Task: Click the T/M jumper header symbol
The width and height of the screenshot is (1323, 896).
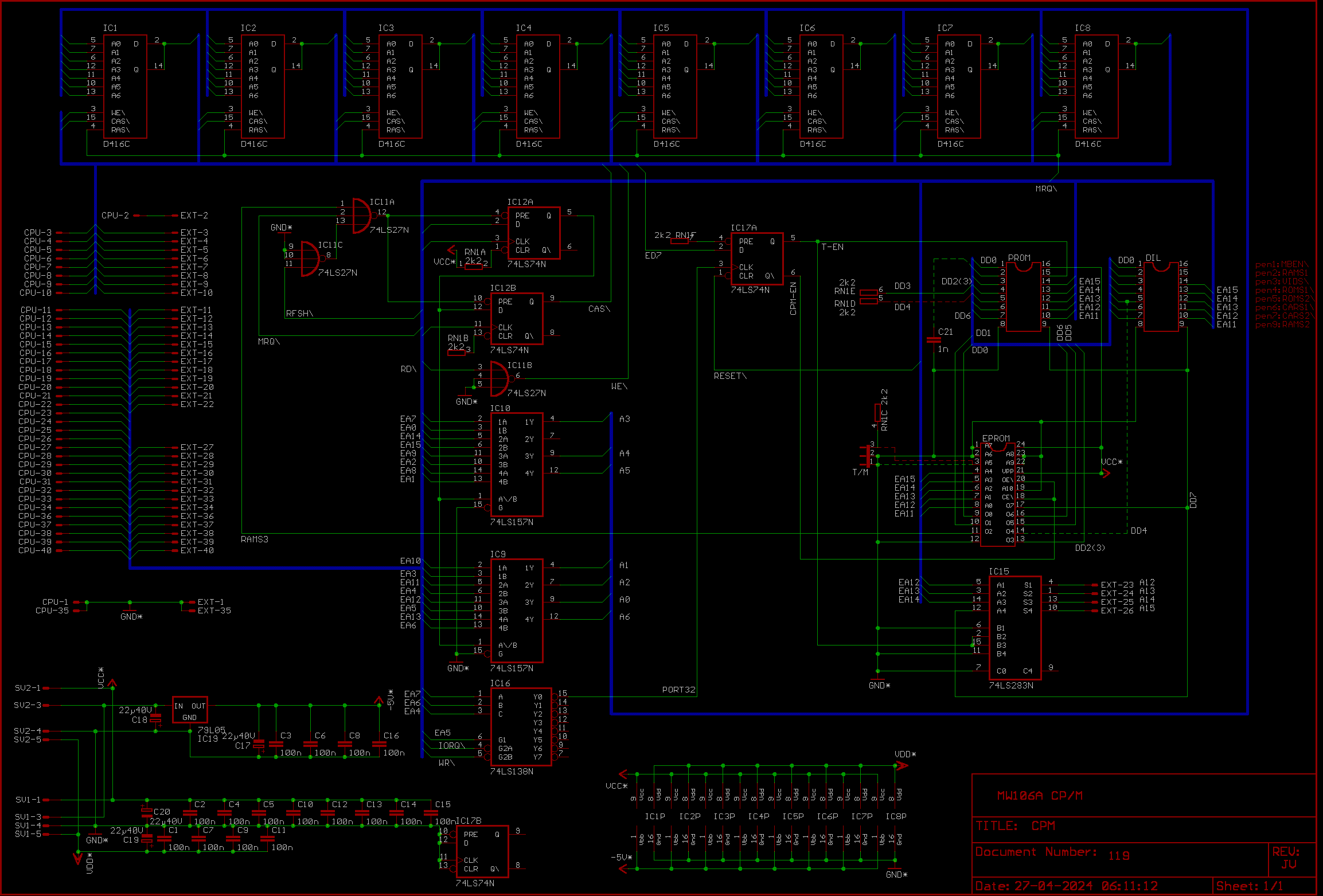Action: 865,455
